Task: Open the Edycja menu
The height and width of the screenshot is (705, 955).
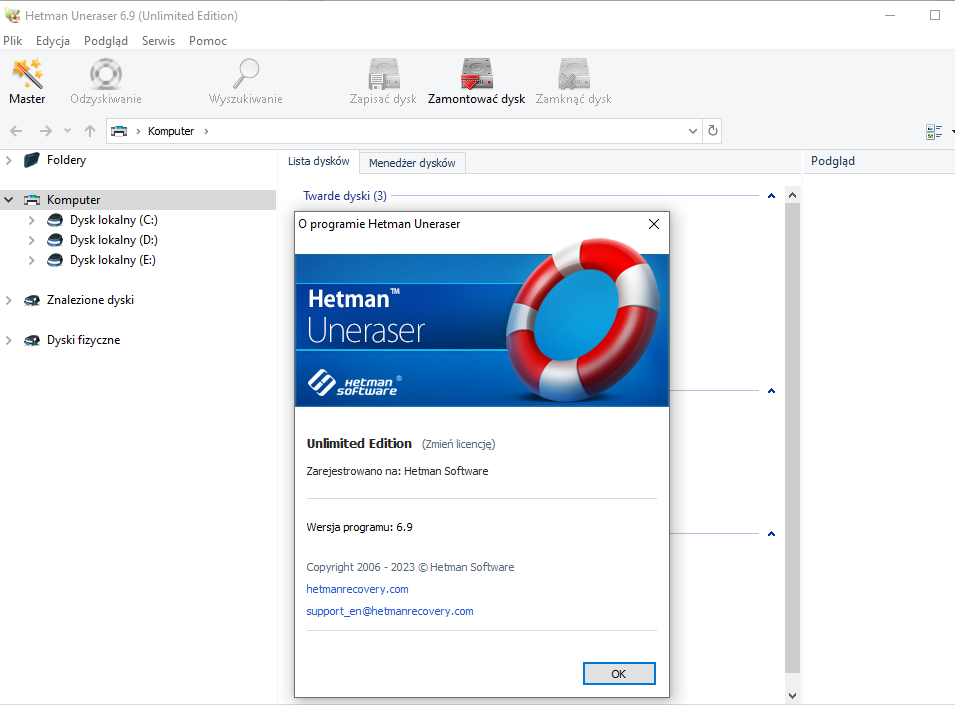Action: click(52, 41)
